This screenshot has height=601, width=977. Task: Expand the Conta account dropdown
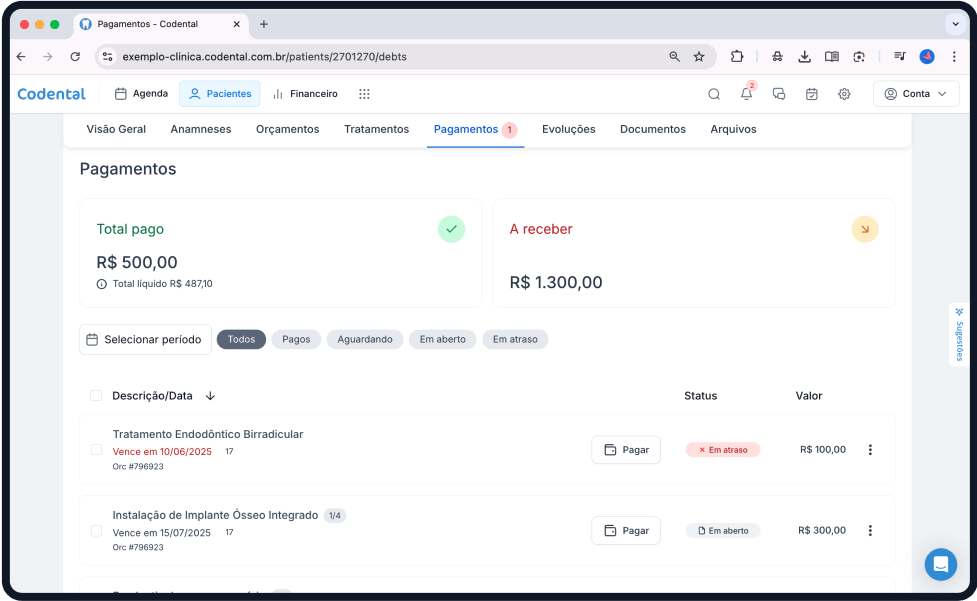[915, 94]
